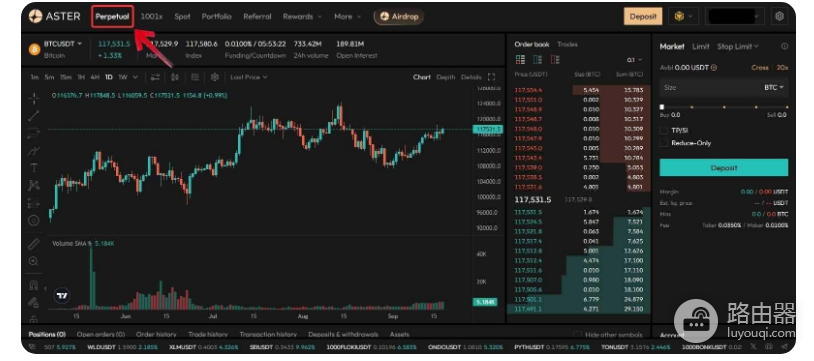The height and width of the screenshot is (361, 814).
Task: Open the Perpetual tab
Action: click(x=112, y=16)
